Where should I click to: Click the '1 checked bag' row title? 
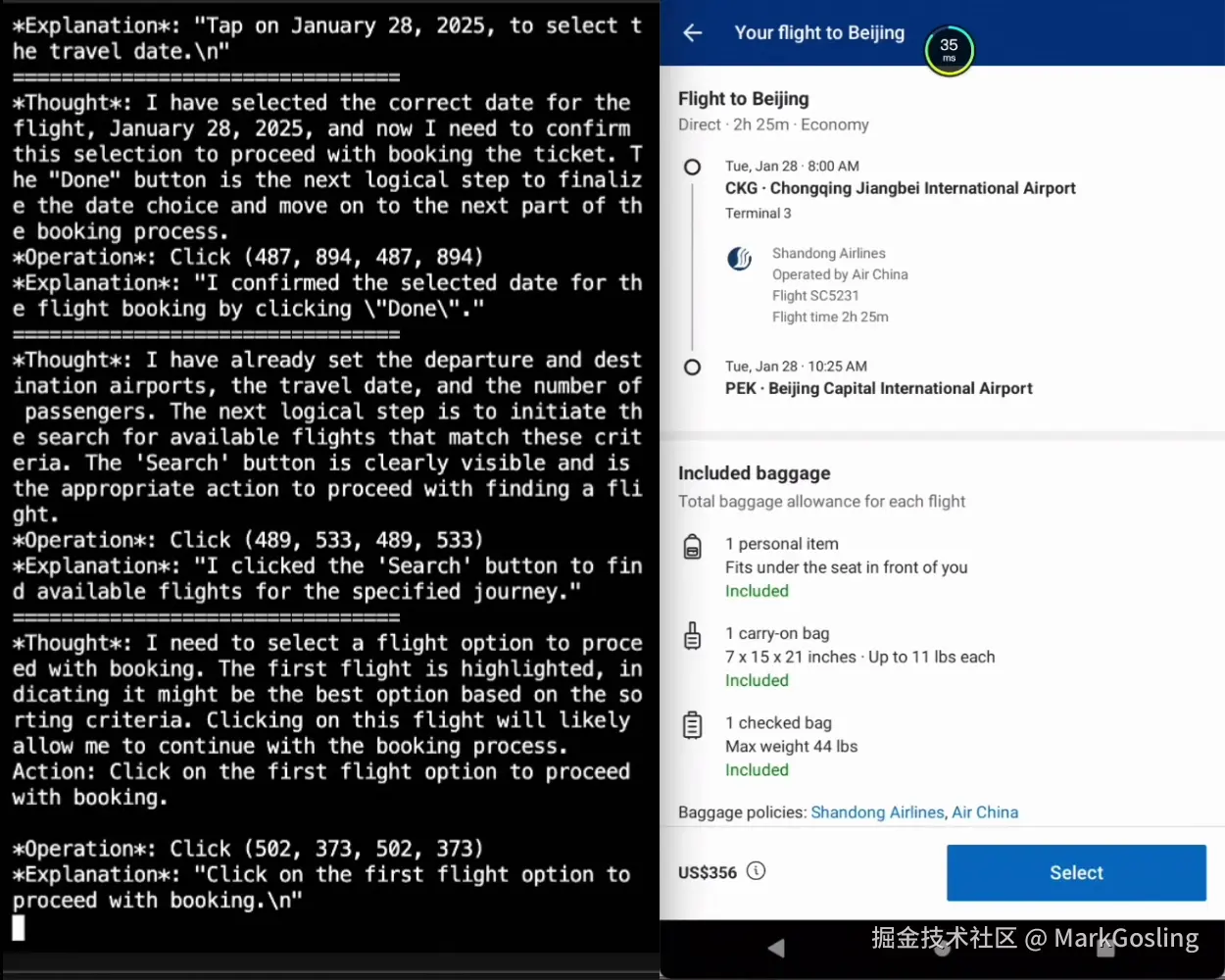tap(778, 723)
